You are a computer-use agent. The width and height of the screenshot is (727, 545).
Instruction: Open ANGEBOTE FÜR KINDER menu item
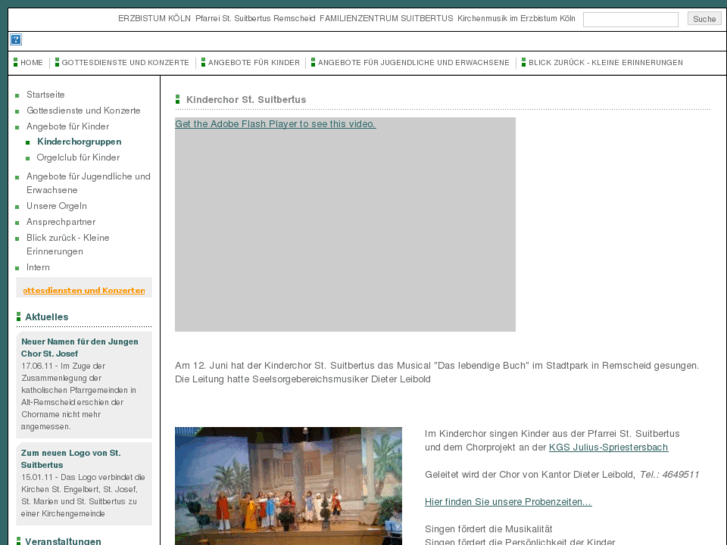pos(254,63)
